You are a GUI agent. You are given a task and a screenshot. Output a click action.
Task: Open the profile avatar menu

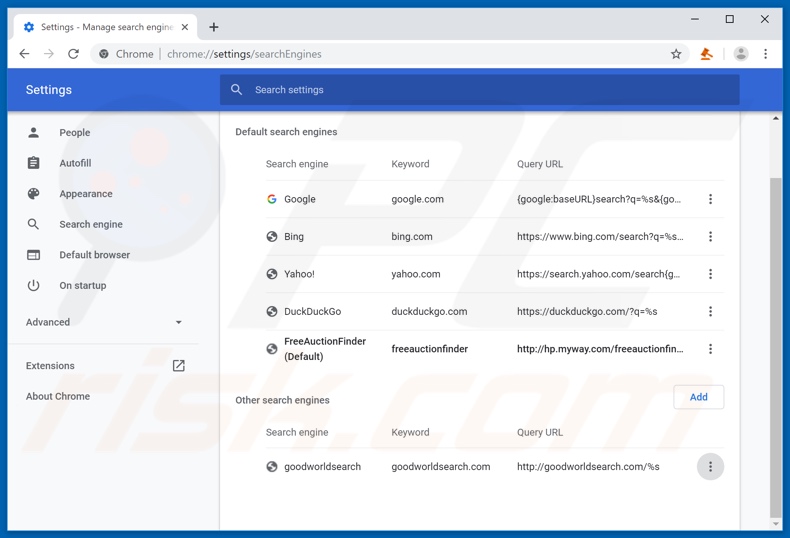click(x=741, y=54)
